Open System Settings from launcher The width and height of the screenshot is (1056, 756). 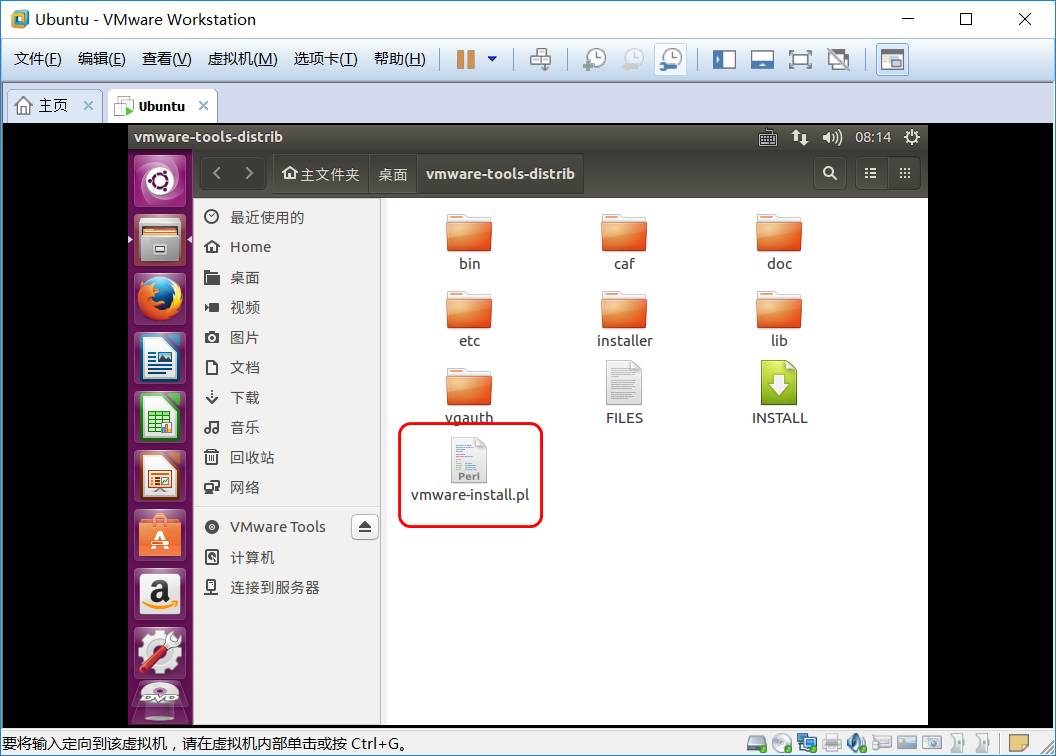160,653
